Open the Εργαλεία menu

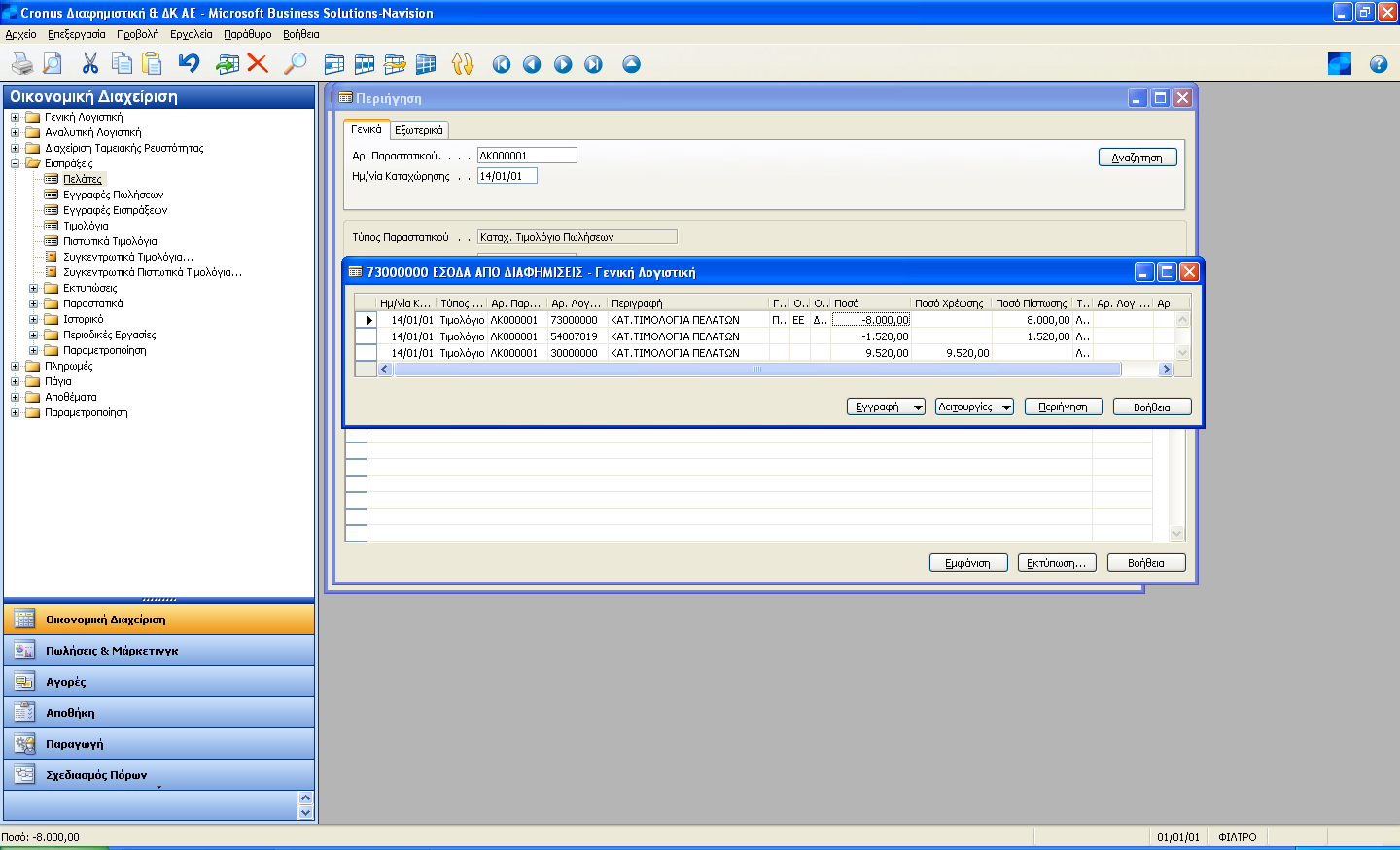coord(192,34)
